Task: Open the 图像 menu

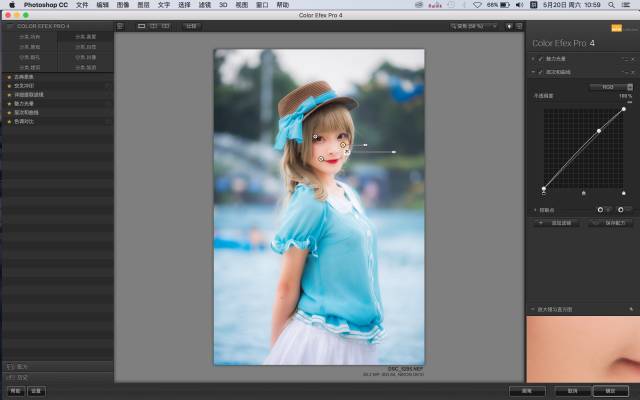Action: (123, 5)
